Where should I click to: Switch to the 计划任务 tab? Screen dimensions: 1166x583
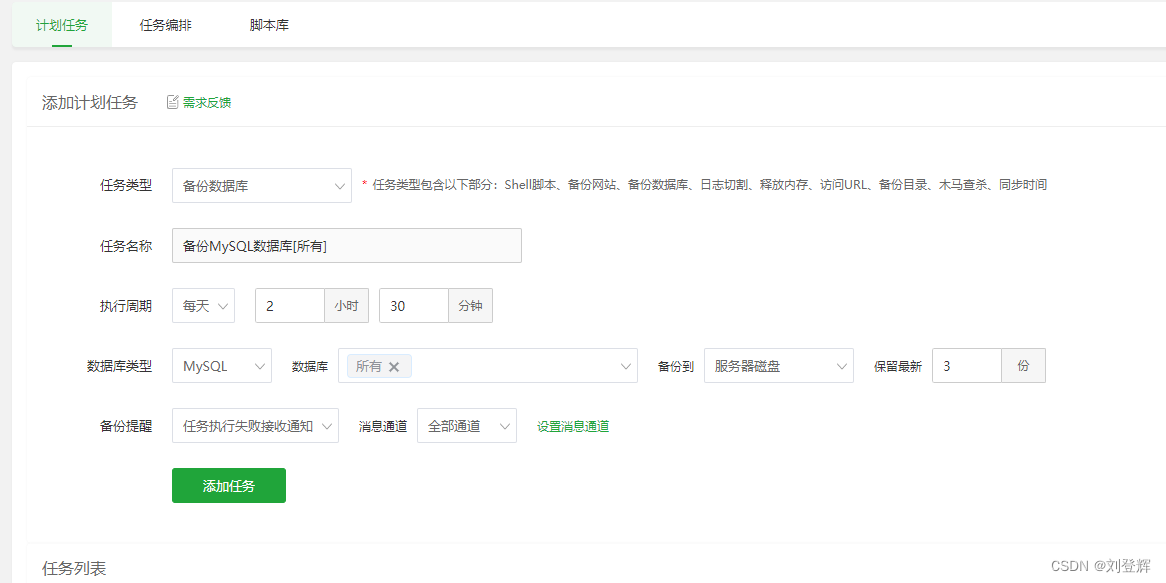tap(62, 25)
